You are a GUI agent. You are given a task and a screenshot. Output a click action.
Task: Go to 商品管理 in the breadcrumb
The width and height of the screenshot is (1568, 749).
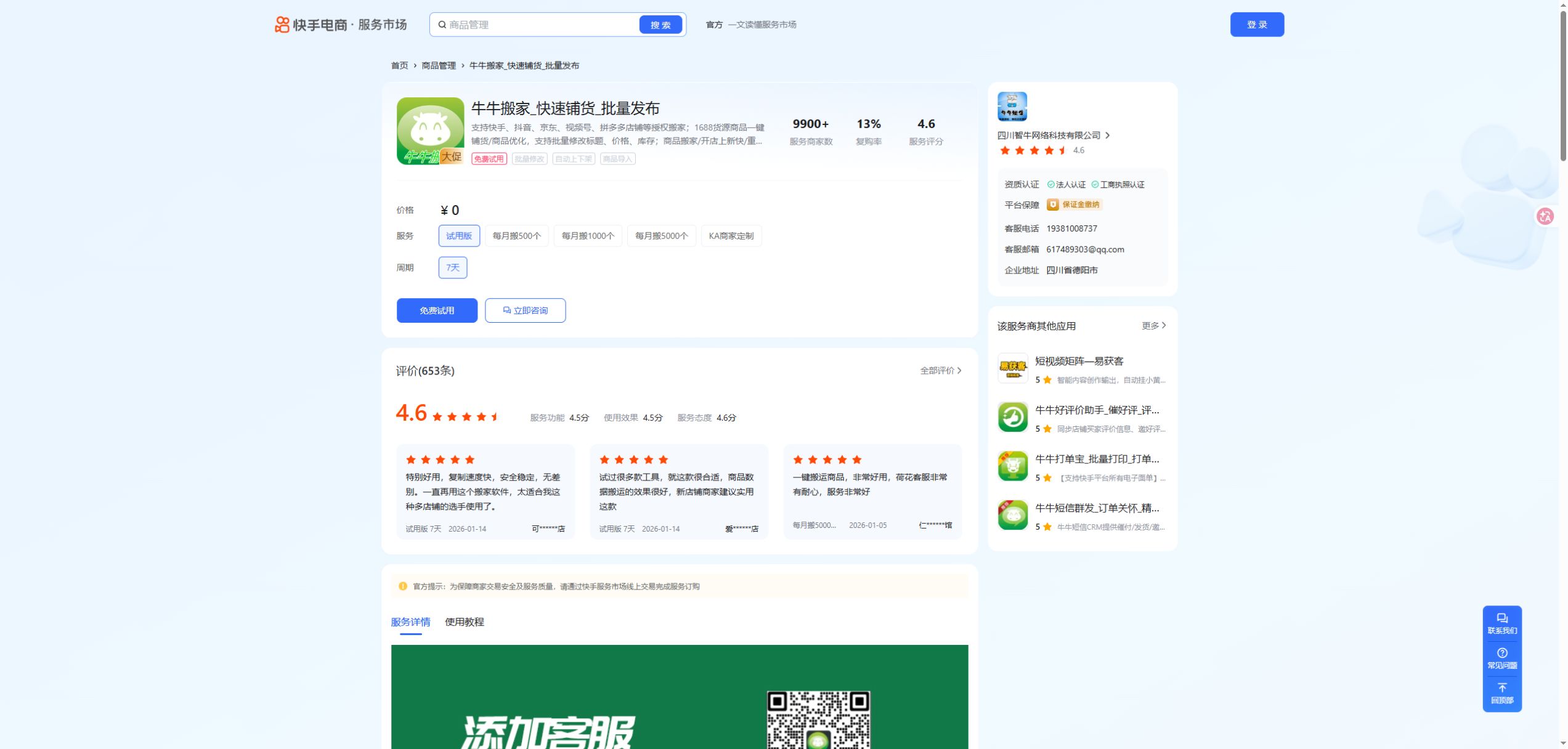point(438,65)
